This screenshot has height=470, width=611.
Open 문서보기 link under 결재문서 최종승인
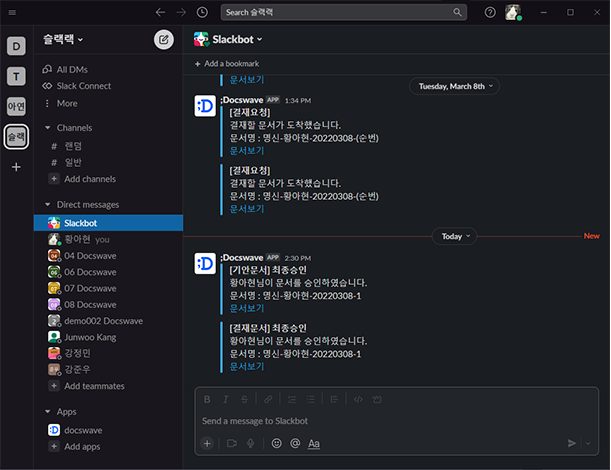tap(247, 366)
